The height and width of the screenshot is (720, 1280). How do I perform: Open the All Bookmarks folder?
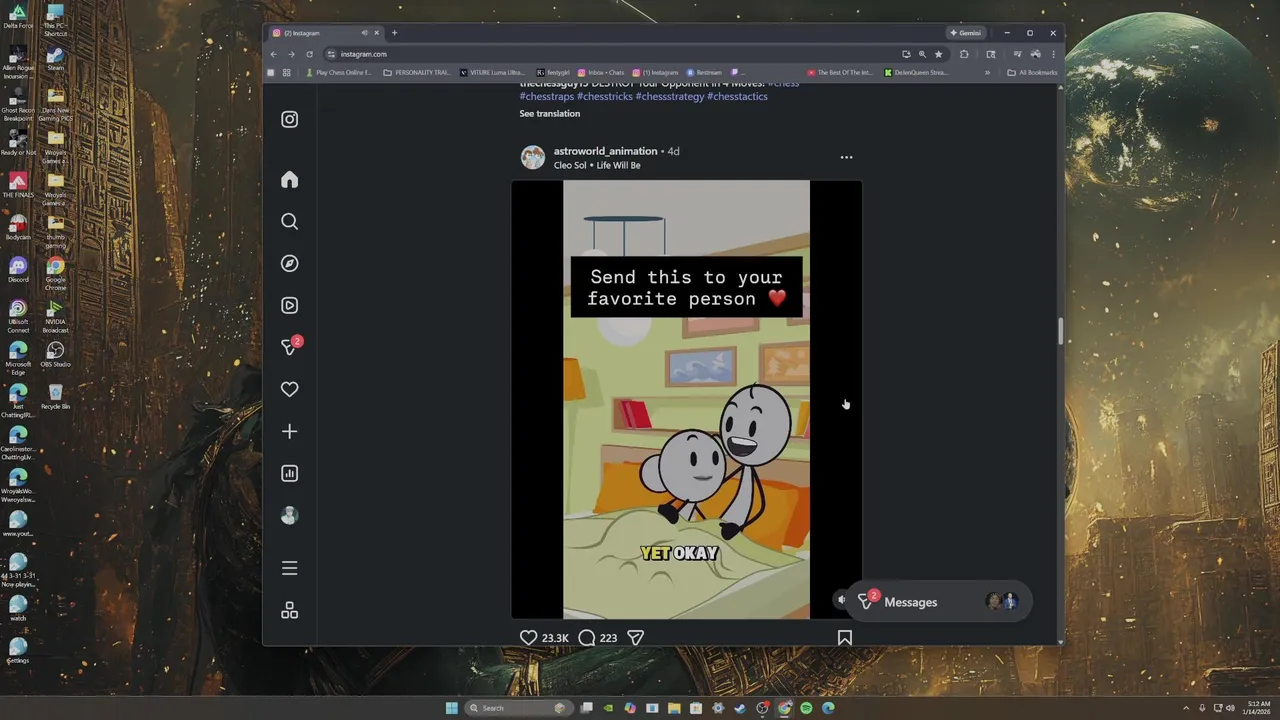coord(1032,72)
